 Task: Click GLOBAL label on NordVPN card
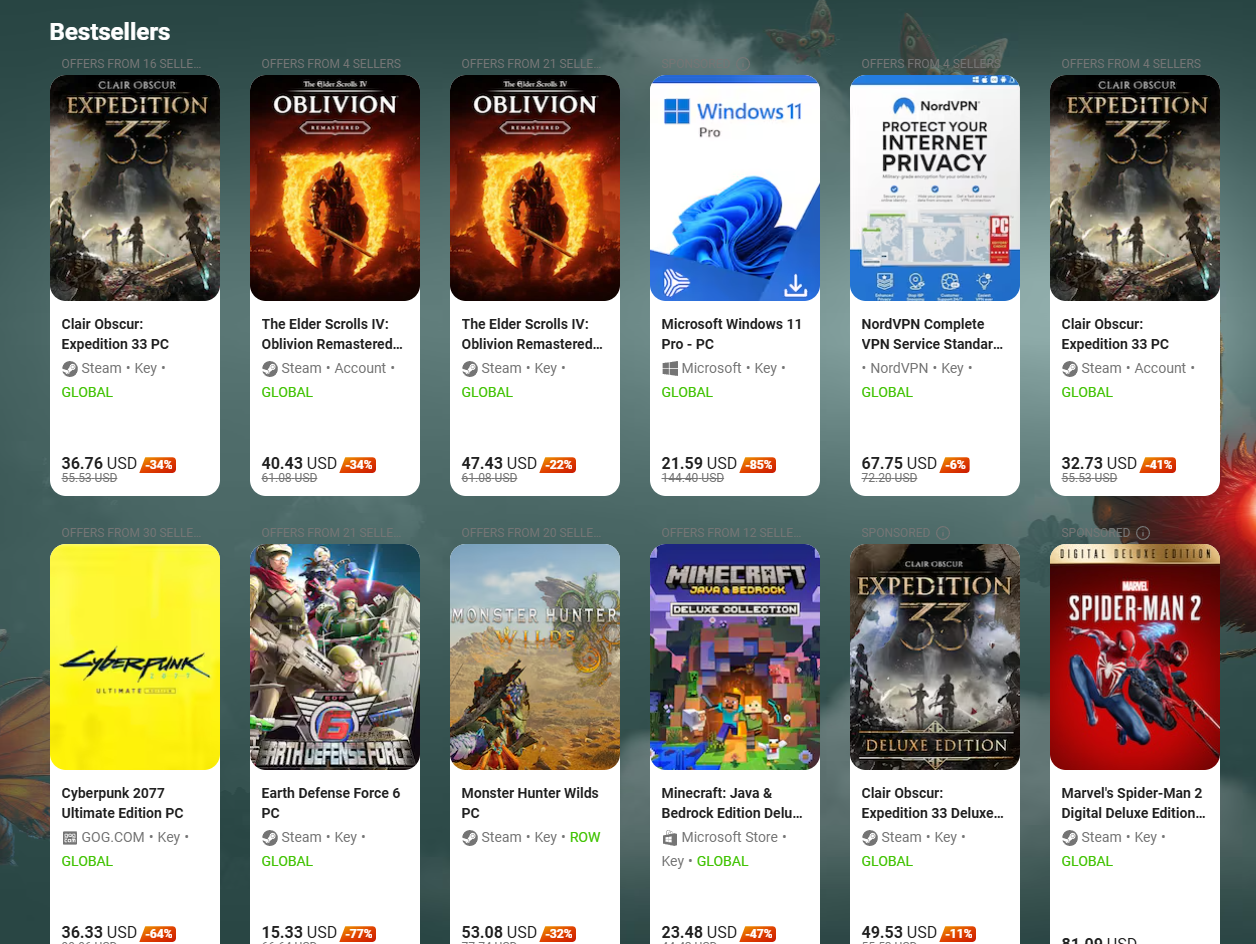(x=887, y=392)
